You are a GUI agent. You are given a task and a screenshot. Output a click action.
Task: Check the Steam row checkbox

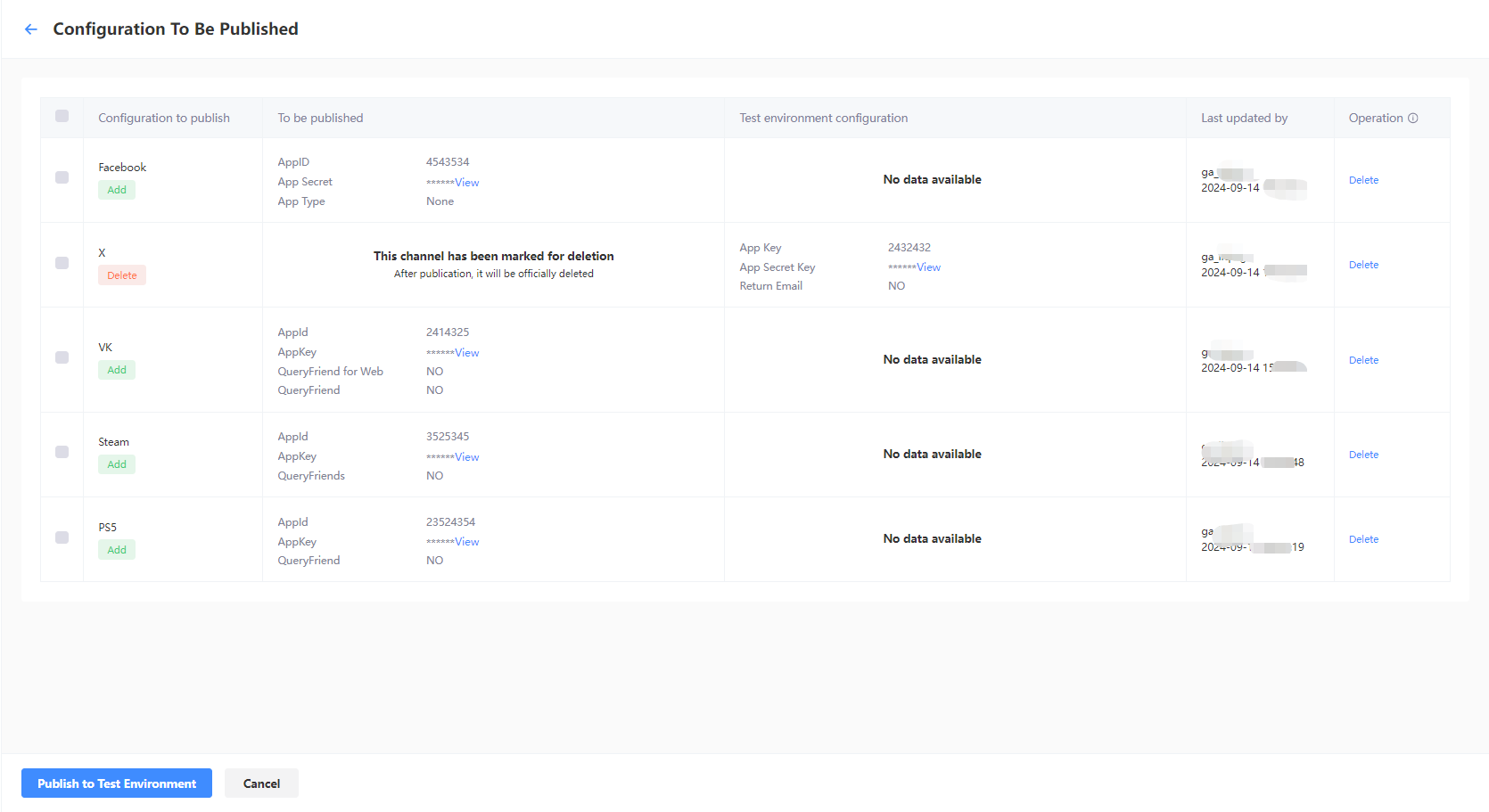(62, 452)
